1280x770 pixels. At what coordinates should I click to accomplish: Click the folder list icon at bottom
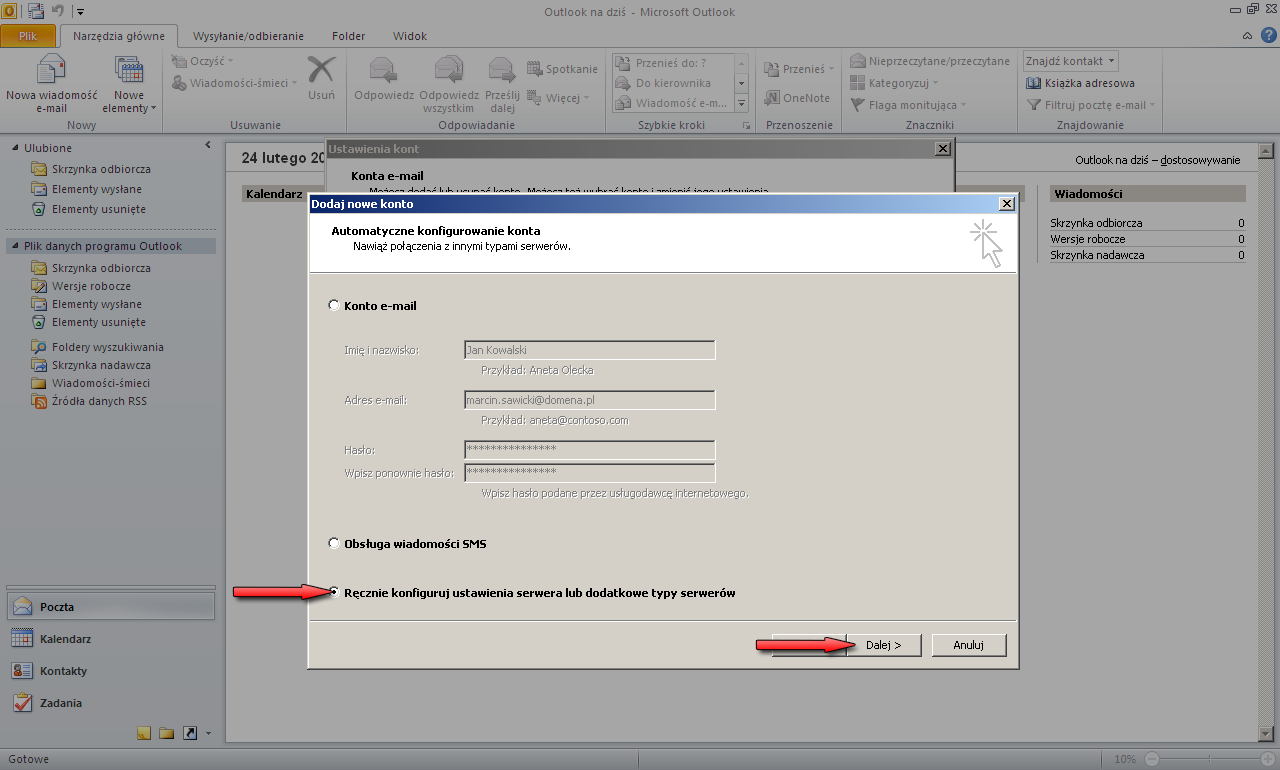(x=166, y=733)
